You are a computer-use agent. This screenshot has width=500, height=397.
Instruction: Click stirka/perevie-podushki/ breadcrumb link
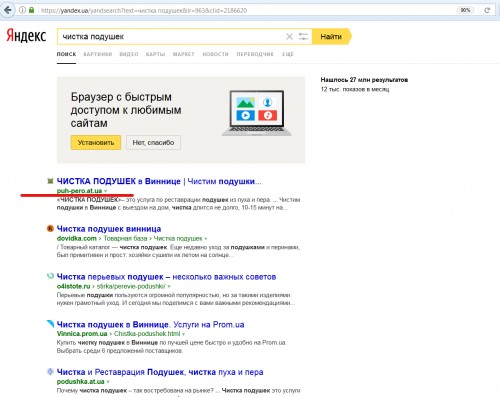pos(131,286)
